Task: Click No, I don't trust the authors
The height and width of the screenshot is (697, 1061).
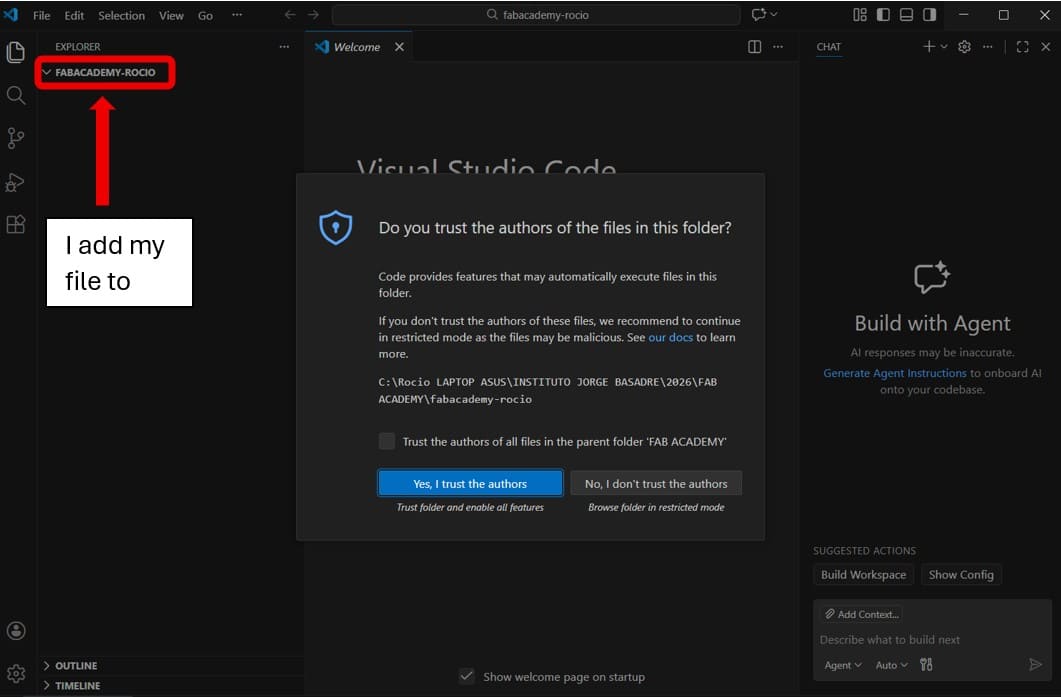Action: click(656, 483)
